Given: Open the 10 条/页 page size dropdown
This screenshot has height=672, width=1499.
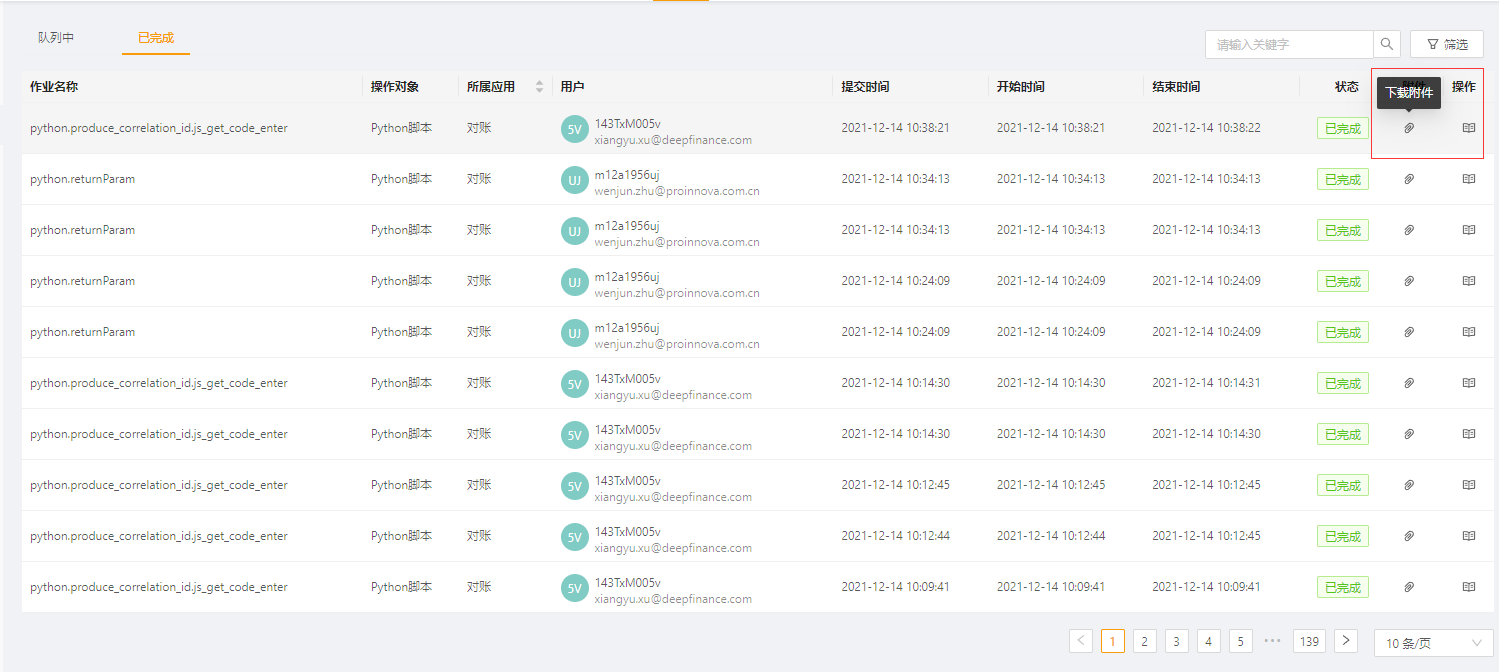Looking at the screenshot, I should (x=1428, y=641).
